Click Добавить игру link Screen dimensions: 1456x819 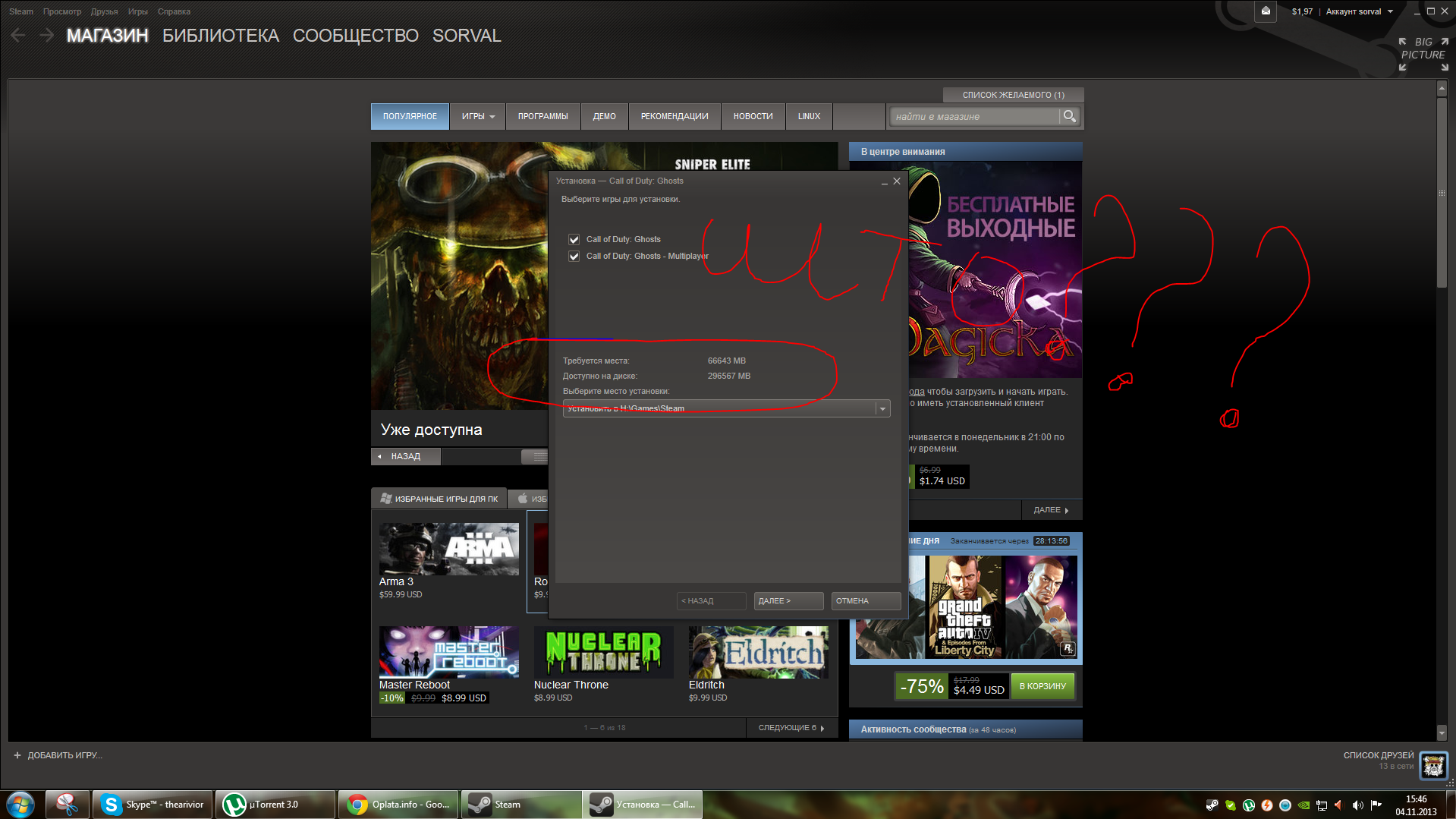pyautogui.click(x=64, y=755)
